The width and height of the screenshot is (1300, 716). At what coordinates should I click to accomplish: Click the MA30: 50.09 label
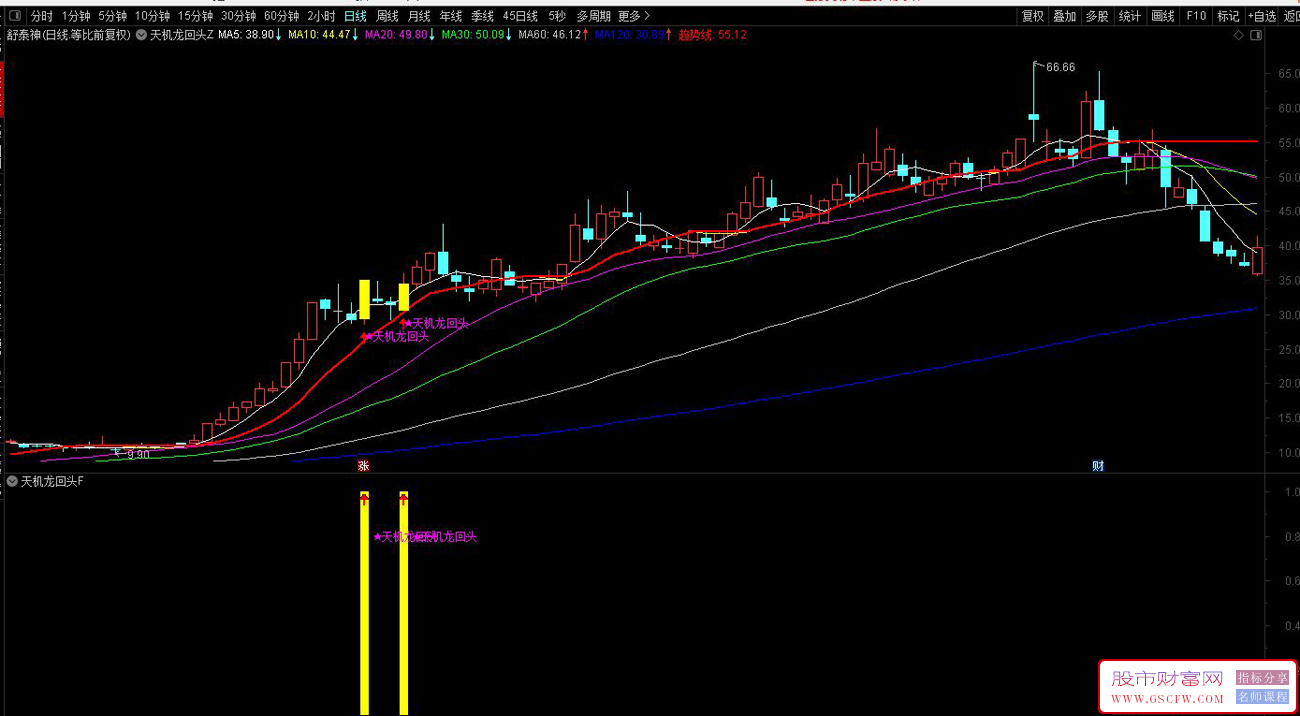(x=473, y=35)
